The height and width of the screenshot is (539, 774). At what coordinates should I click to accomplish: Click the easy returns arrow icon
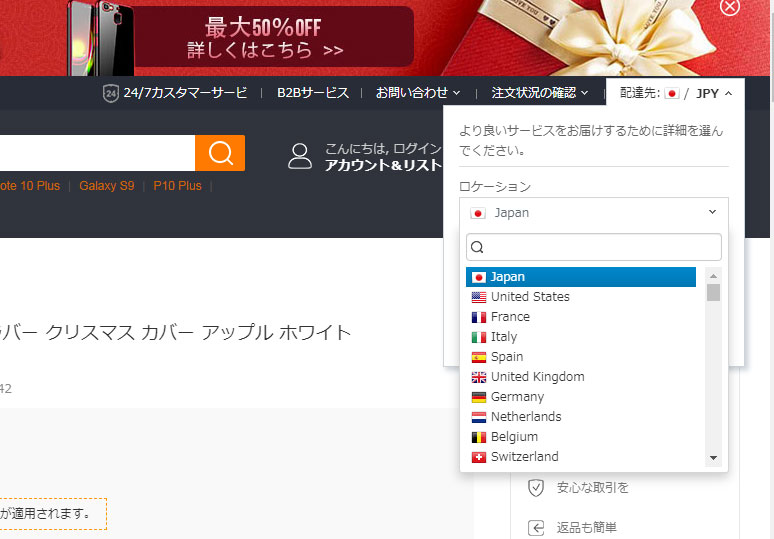(x=536, y=527)
